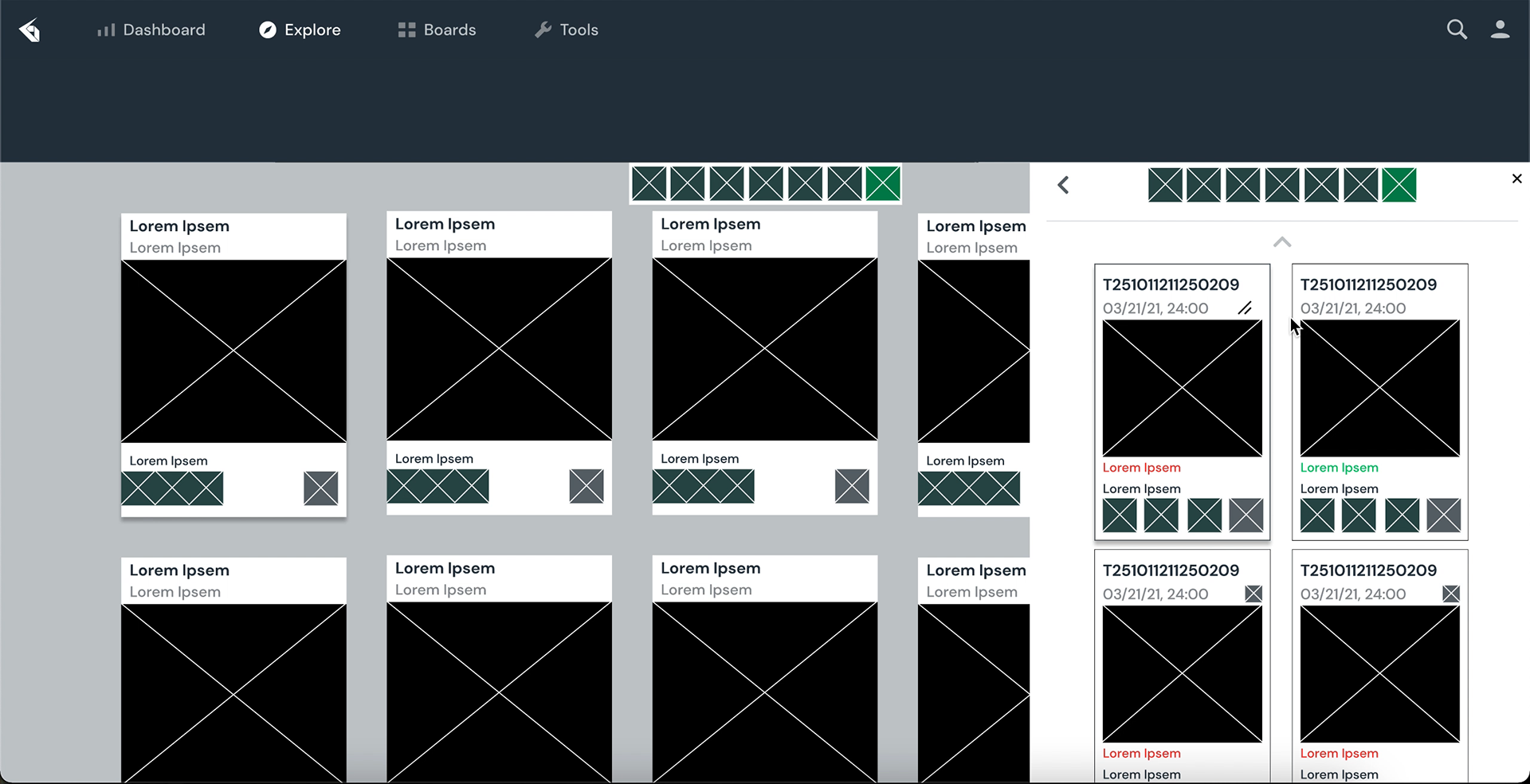
Task: Click ID title of top-right side panel card
Action: [1369, 284]
